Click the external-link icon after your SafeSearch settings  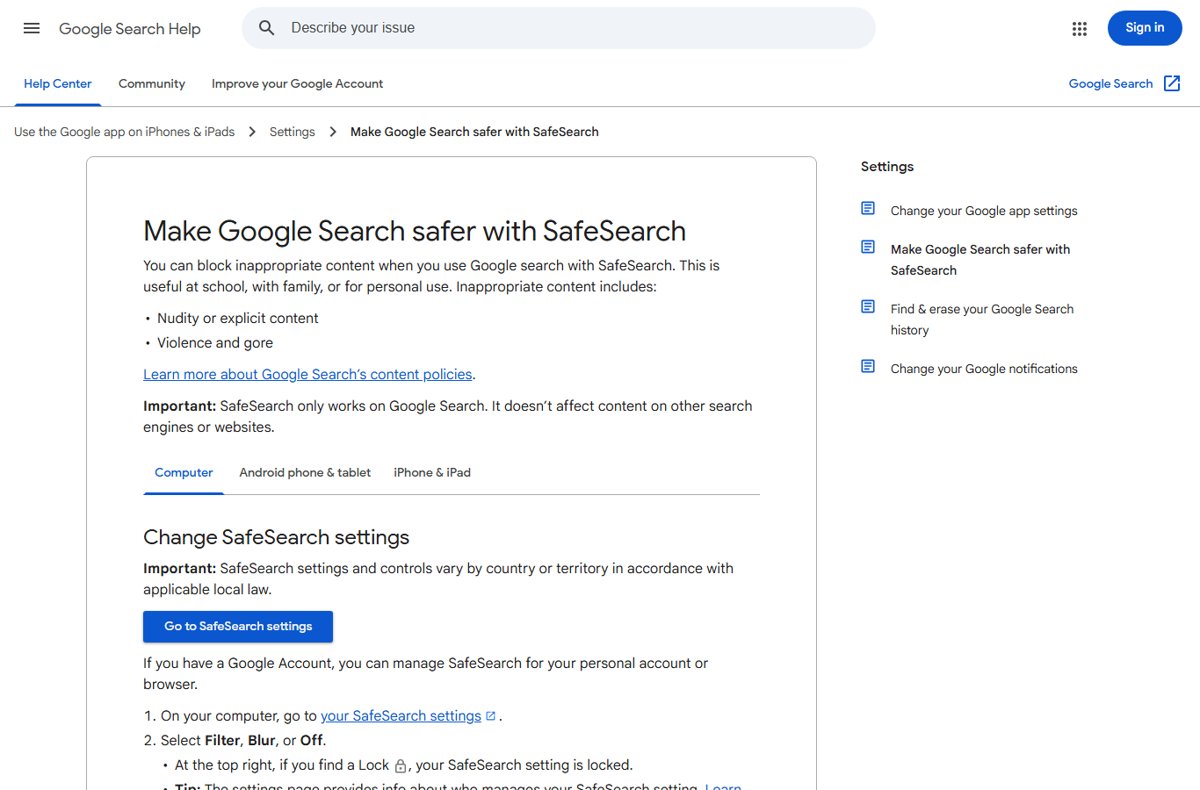[x=491, y=716]
